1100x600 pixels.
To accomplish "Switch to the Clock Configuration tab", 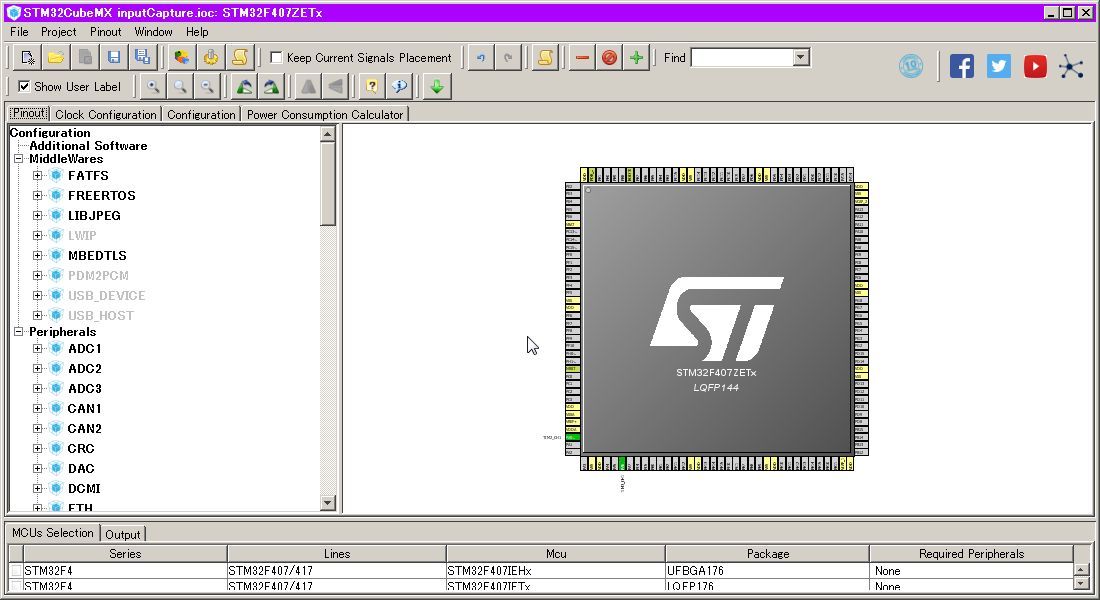I will pyautogui.click(x=106, y=114).
